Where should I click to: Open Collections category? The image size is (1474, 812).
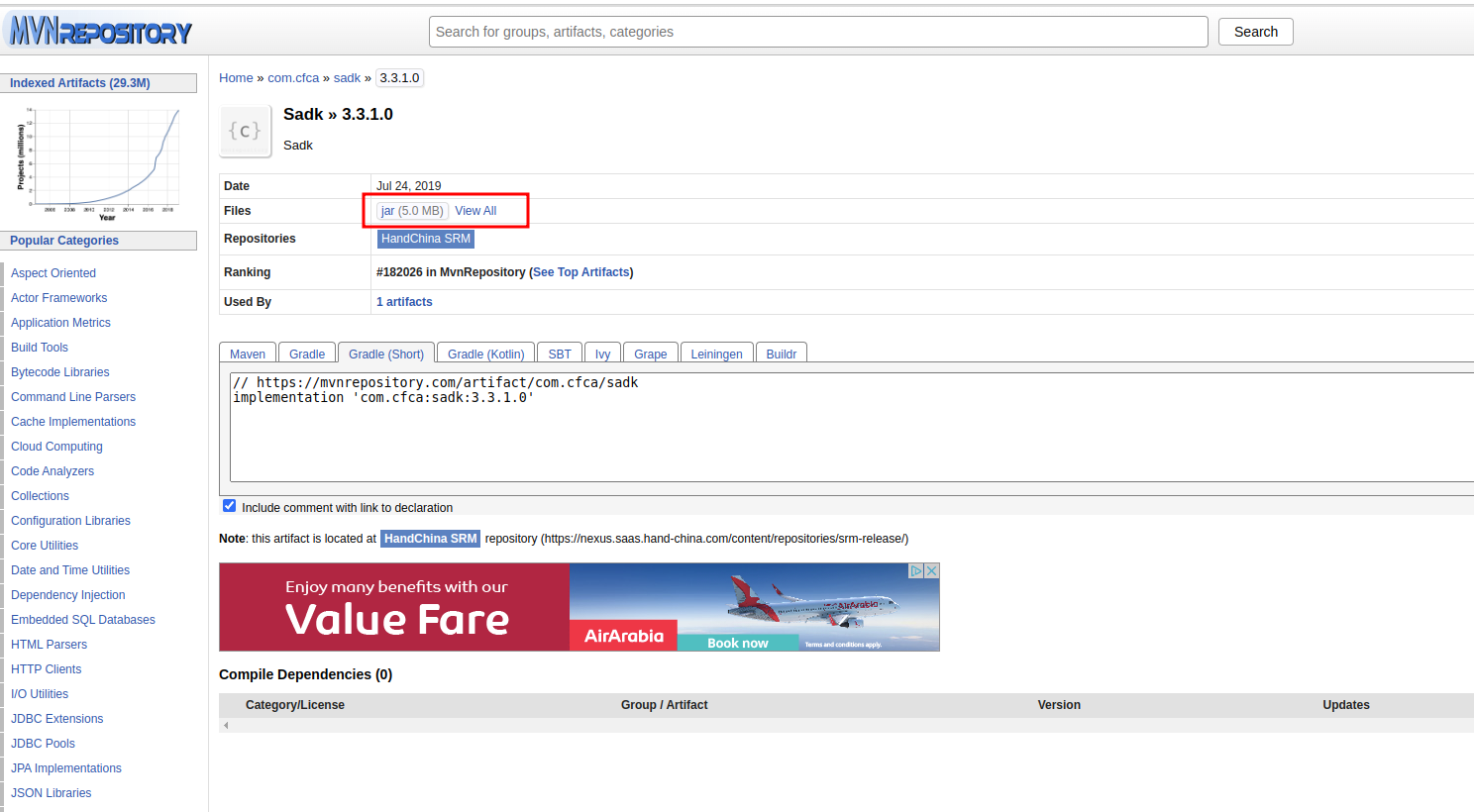(40, 496)
